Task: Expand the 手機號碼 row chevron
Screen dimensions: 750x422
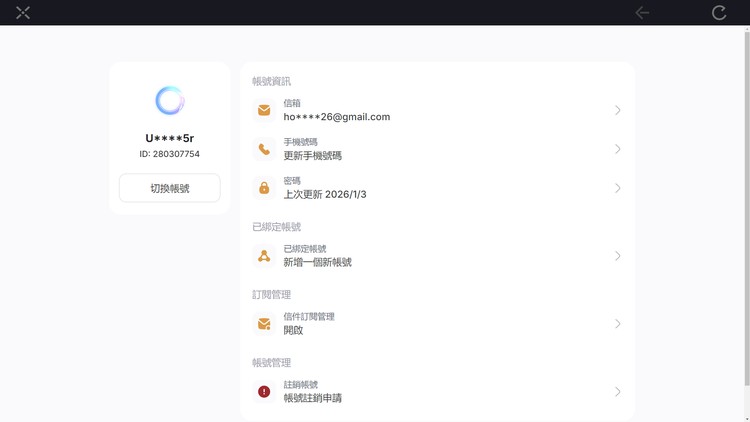Action: point(618,149)
